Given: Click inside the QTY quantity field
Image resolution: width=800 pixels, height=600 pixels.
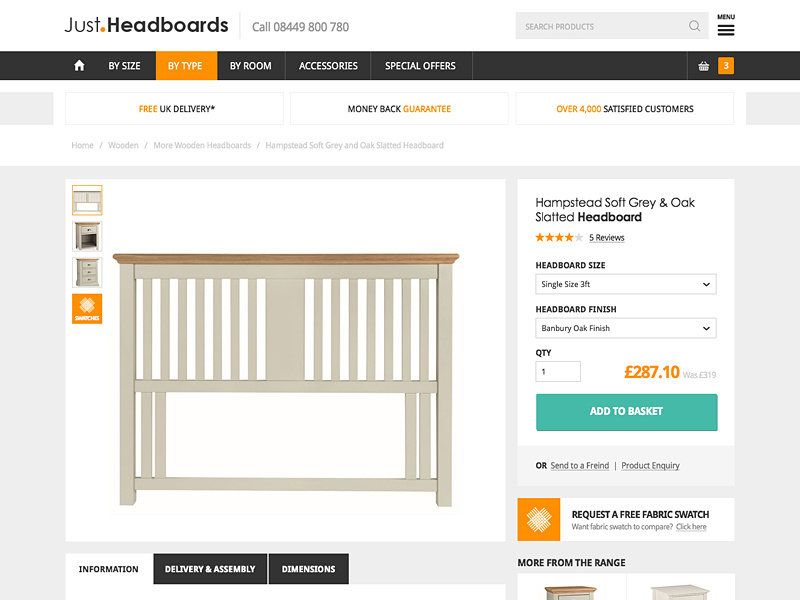Looking at the screenshot, I should pyautogui.click(x=557, y=371).
